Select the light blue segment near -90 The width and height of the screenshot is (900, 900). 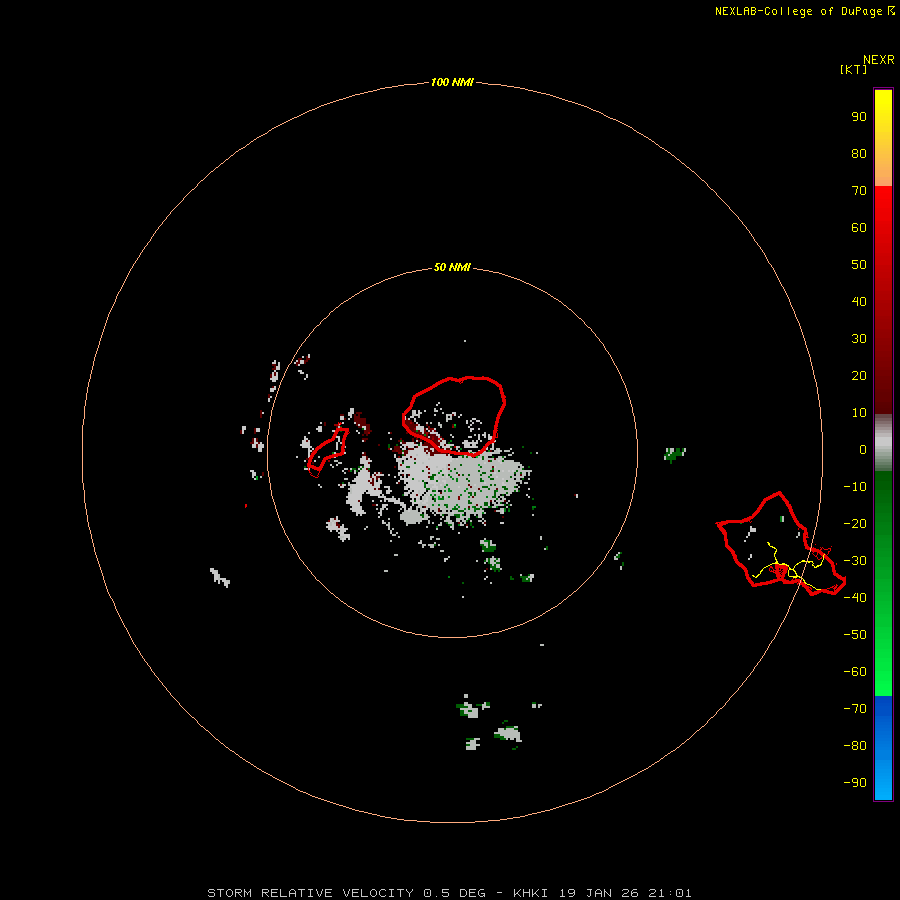tap(883, 781)
